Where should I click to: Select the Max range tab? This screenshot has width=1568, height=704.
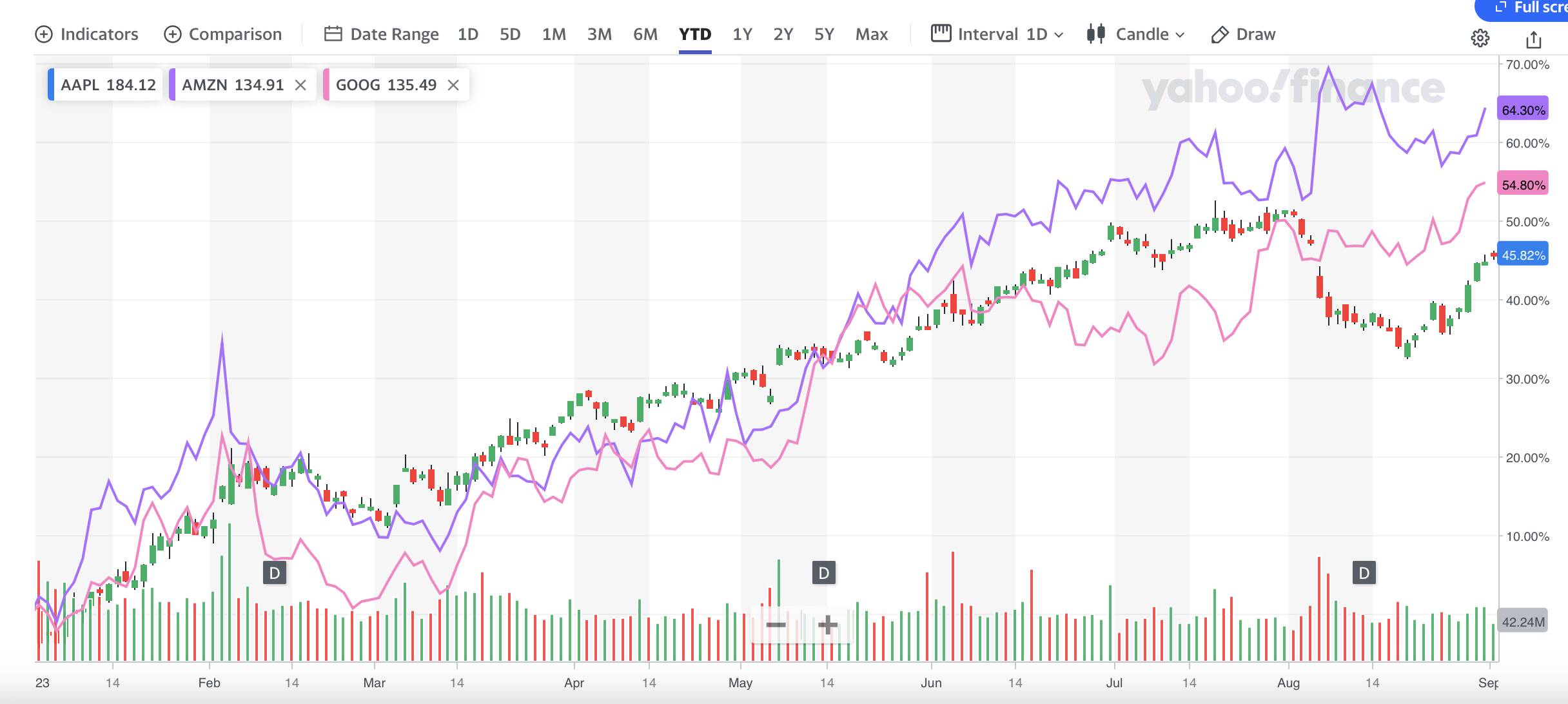pyautogui.click(x=872, y=34)
